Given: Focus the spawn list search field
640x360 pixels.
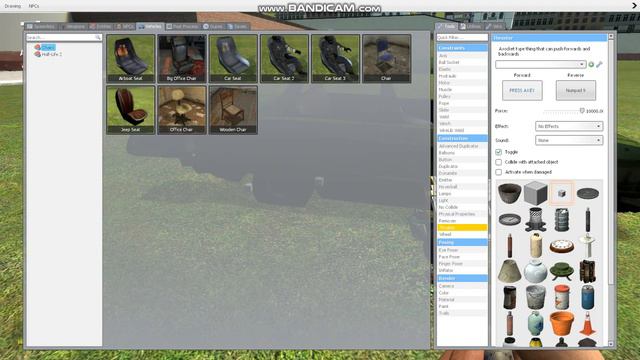Looking at the screenshot, I should click(x=64, y=37).
